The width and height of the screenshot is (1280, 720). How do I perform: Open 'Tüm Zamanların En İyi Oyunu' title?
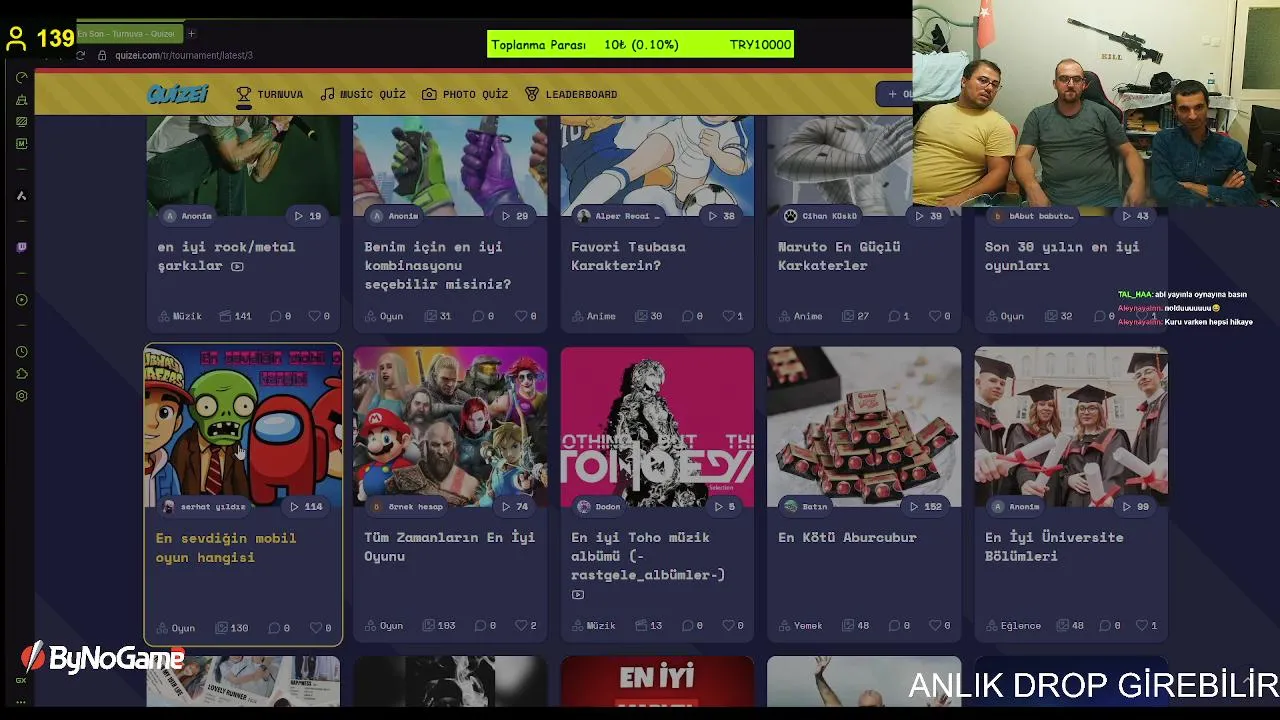tap(449, 546)
